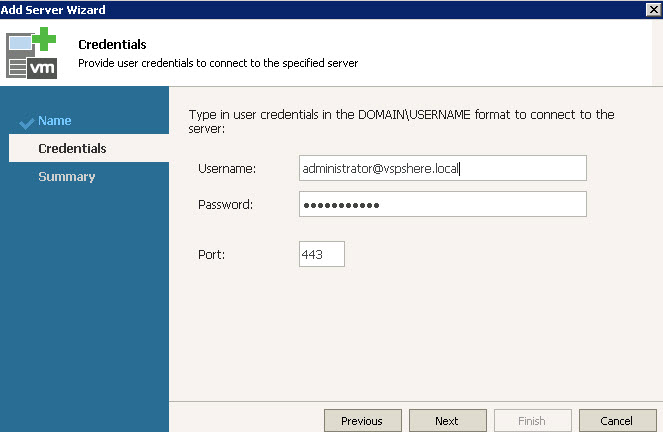Cancel the Add Server wizard
This screenshot has height=432, width=663.
pyautogui.click(x=618, y=421)
